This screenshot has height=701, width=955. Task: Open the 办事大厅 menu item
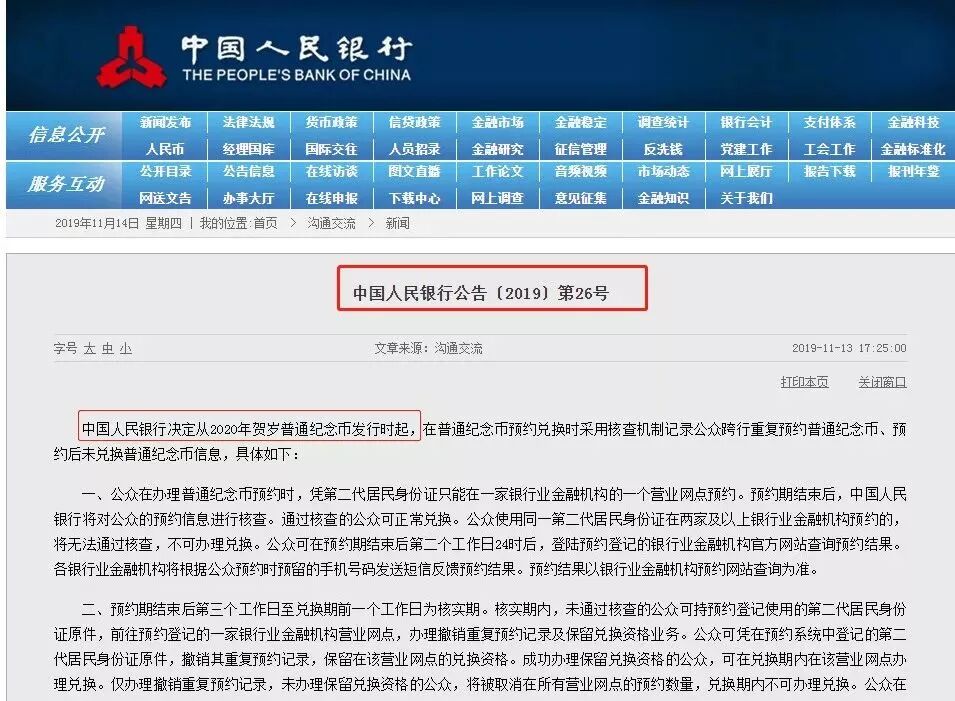pos(248,199)
